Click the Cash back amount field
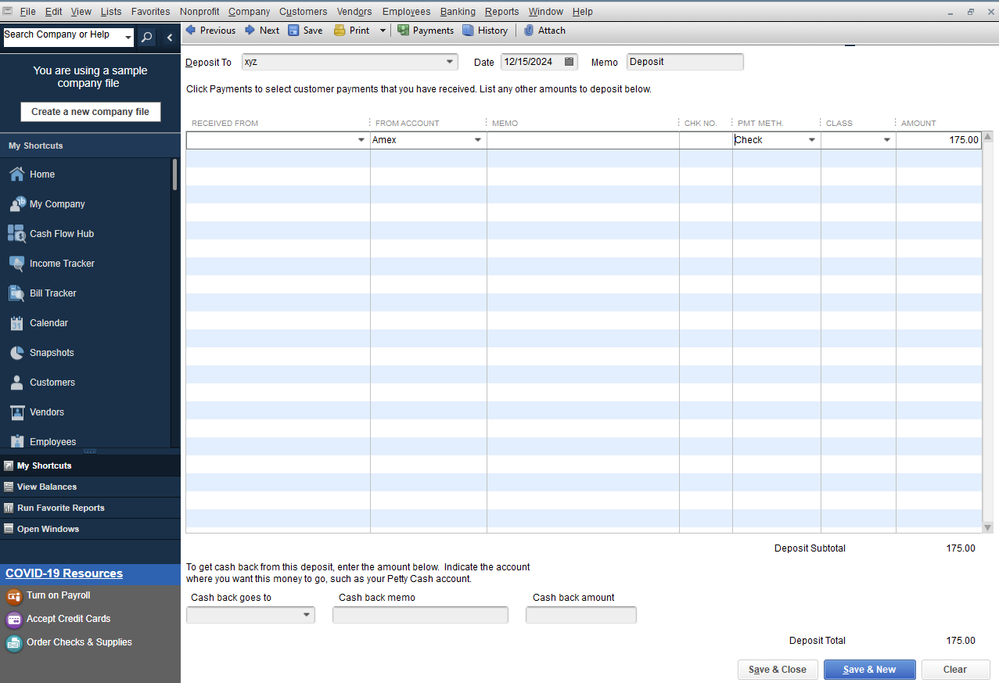 tap(581, 615)
